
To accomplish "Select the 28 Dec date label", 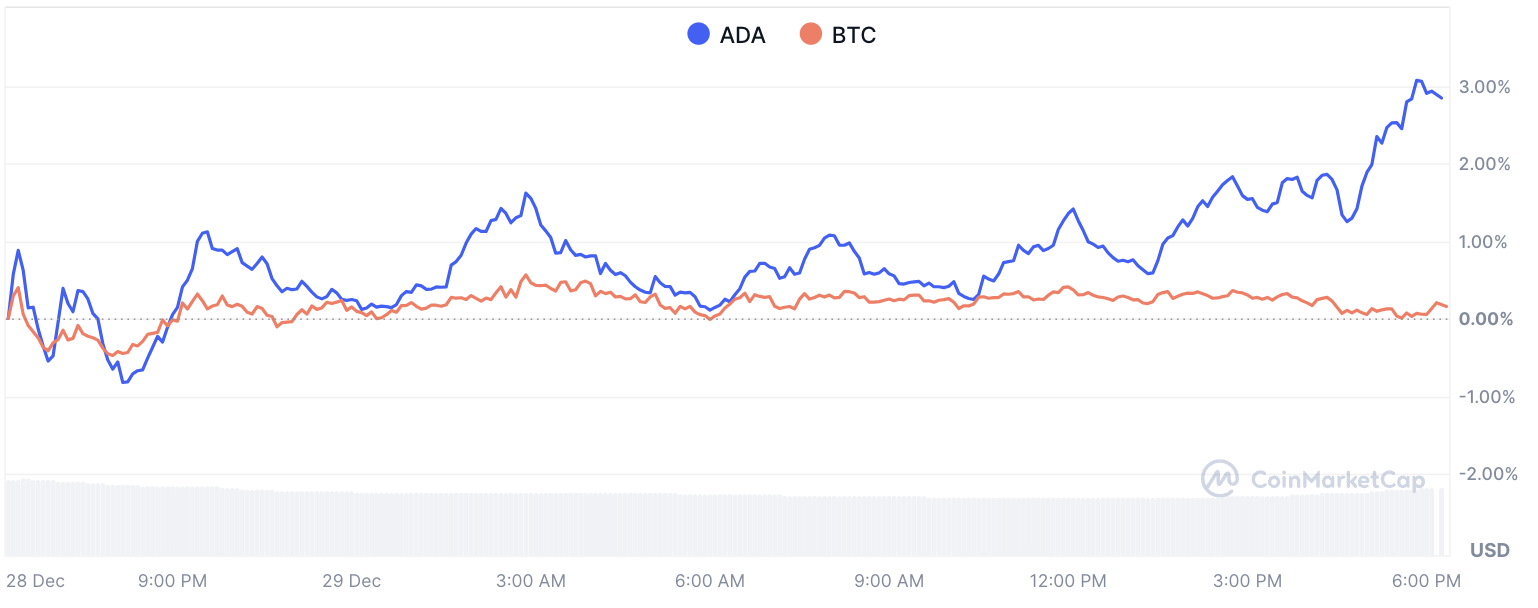I will 33,581.
